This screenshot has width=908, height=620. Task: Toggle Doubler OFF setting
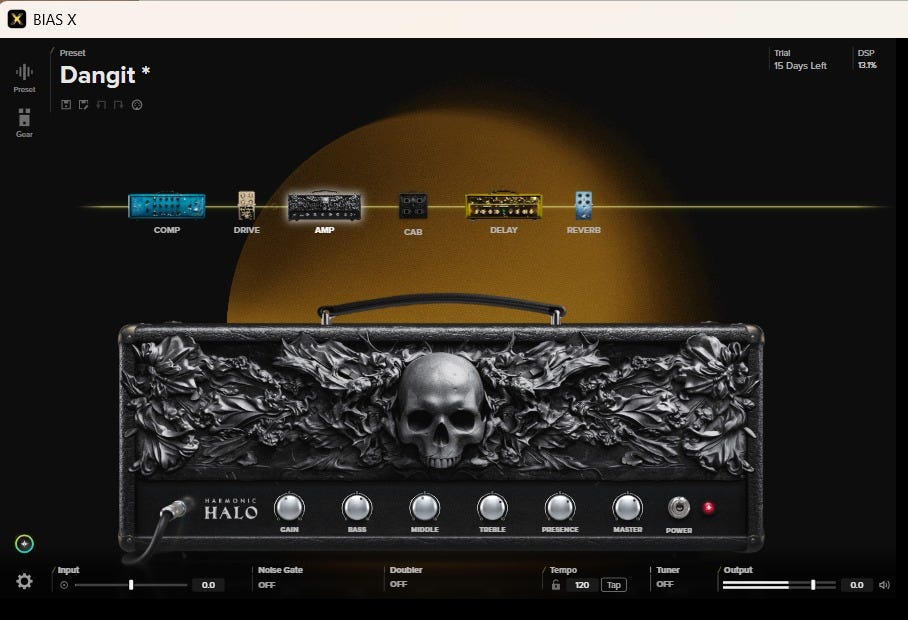tap(398, 584)
